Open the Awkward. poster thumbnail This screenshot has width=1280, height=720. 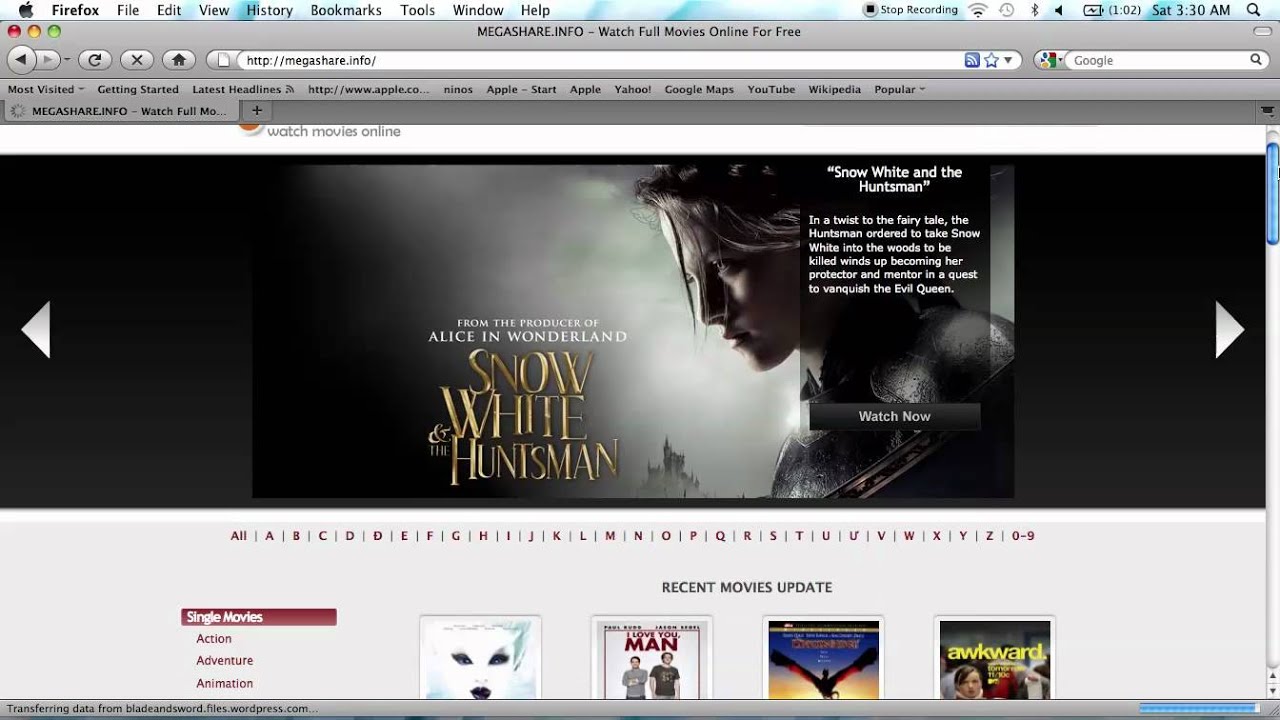(995, 659)
